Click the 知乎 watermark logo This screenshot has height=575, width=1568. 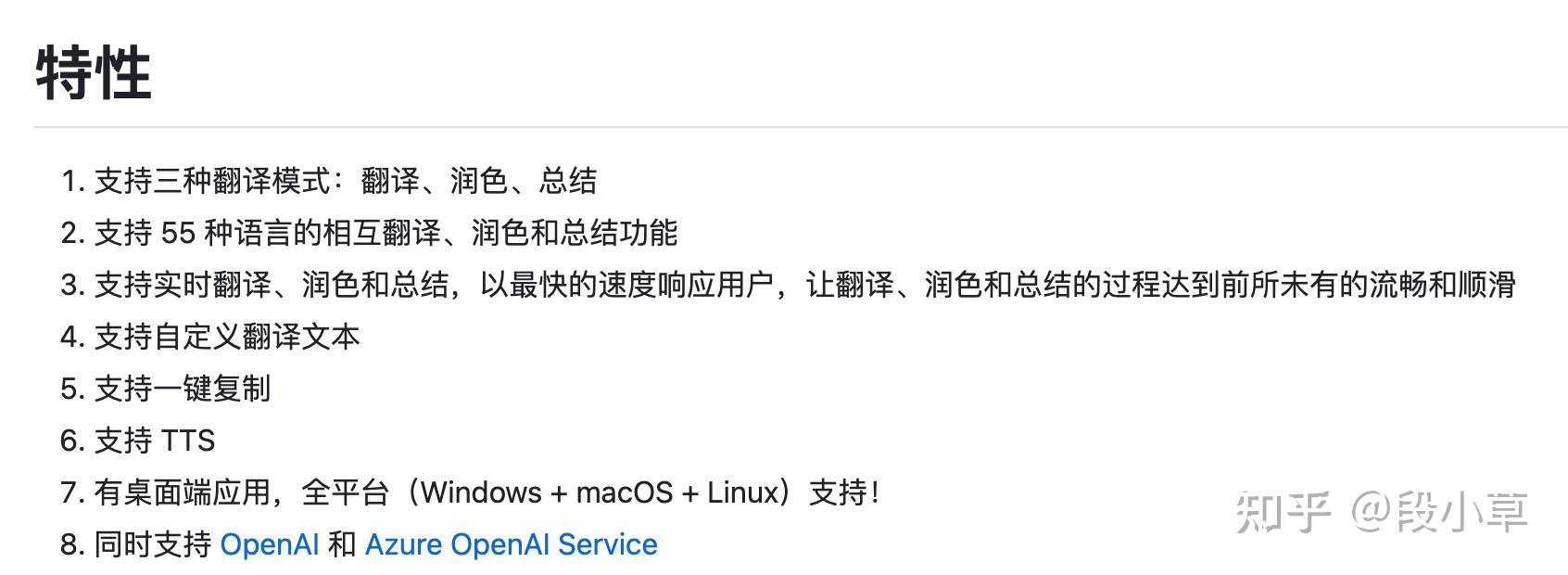1283,512
